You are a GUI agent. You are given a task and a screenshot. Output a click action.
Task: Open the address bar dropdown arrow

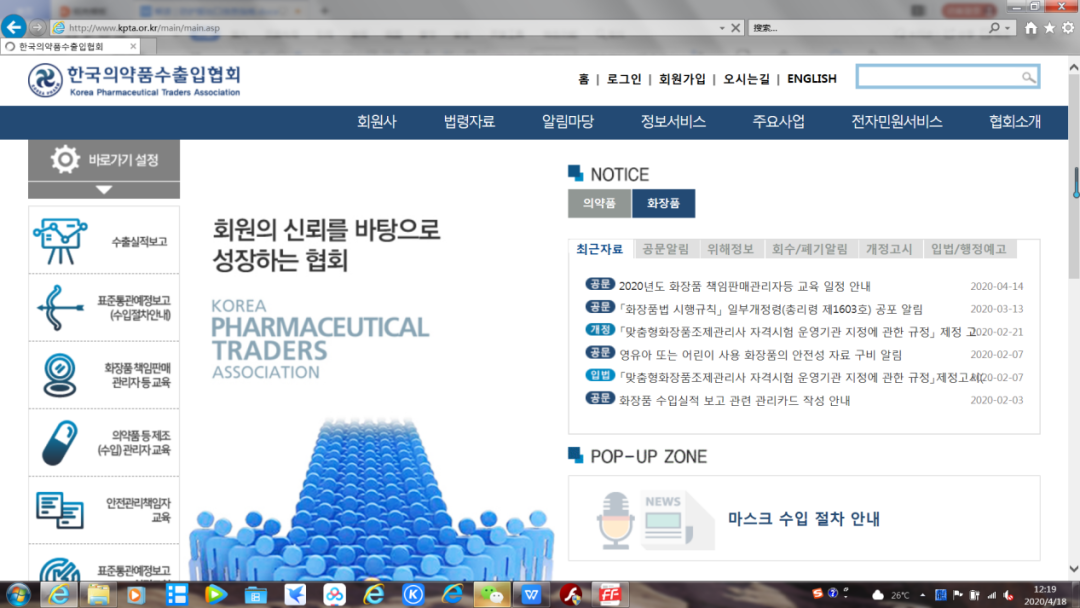point(721,28)
